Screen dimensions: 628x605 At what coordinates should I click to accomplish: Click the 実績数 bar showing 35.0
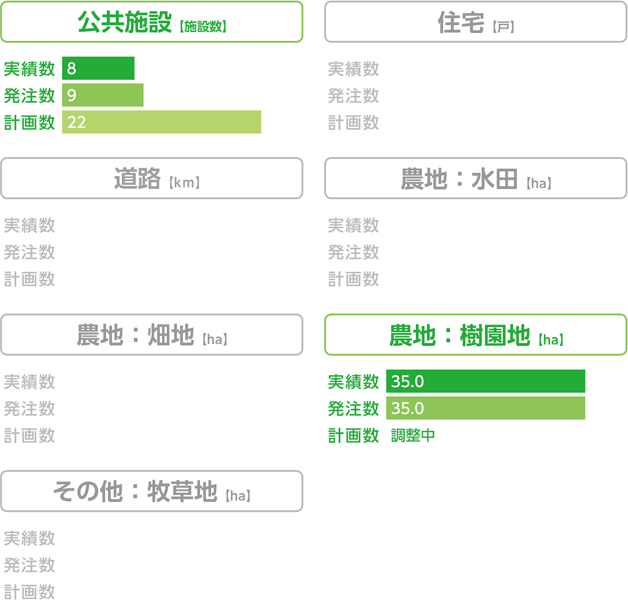click(485, 381)
